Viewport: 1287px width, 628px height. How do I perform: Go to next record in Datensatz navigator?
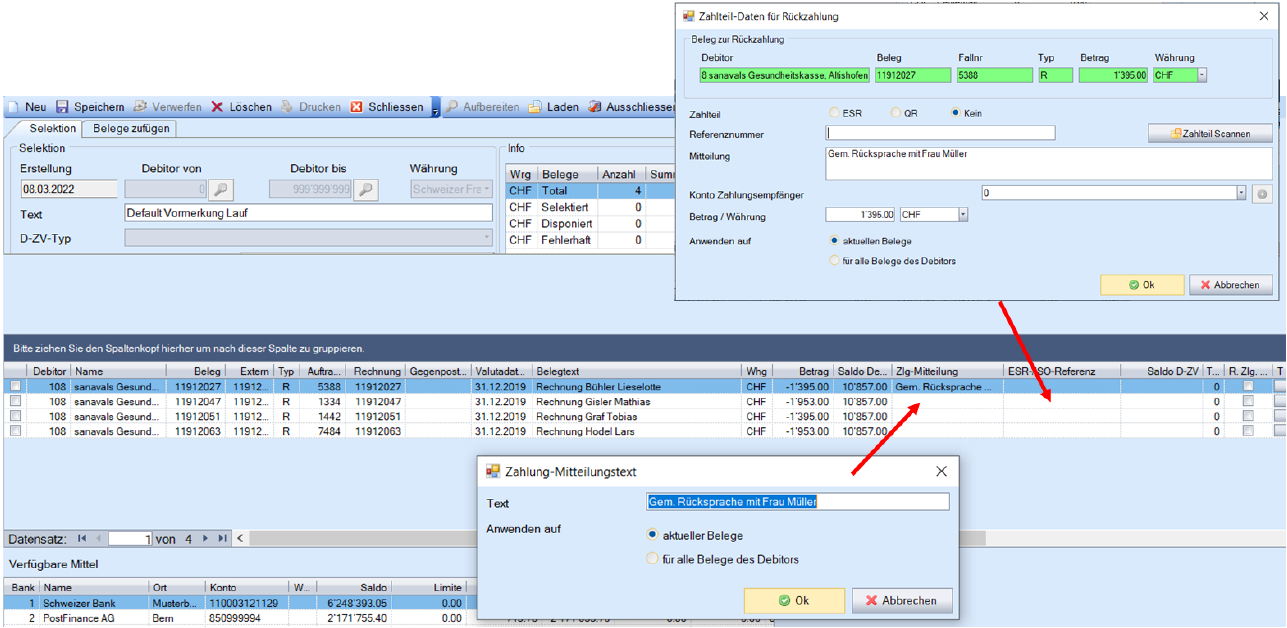coord(206,538)
